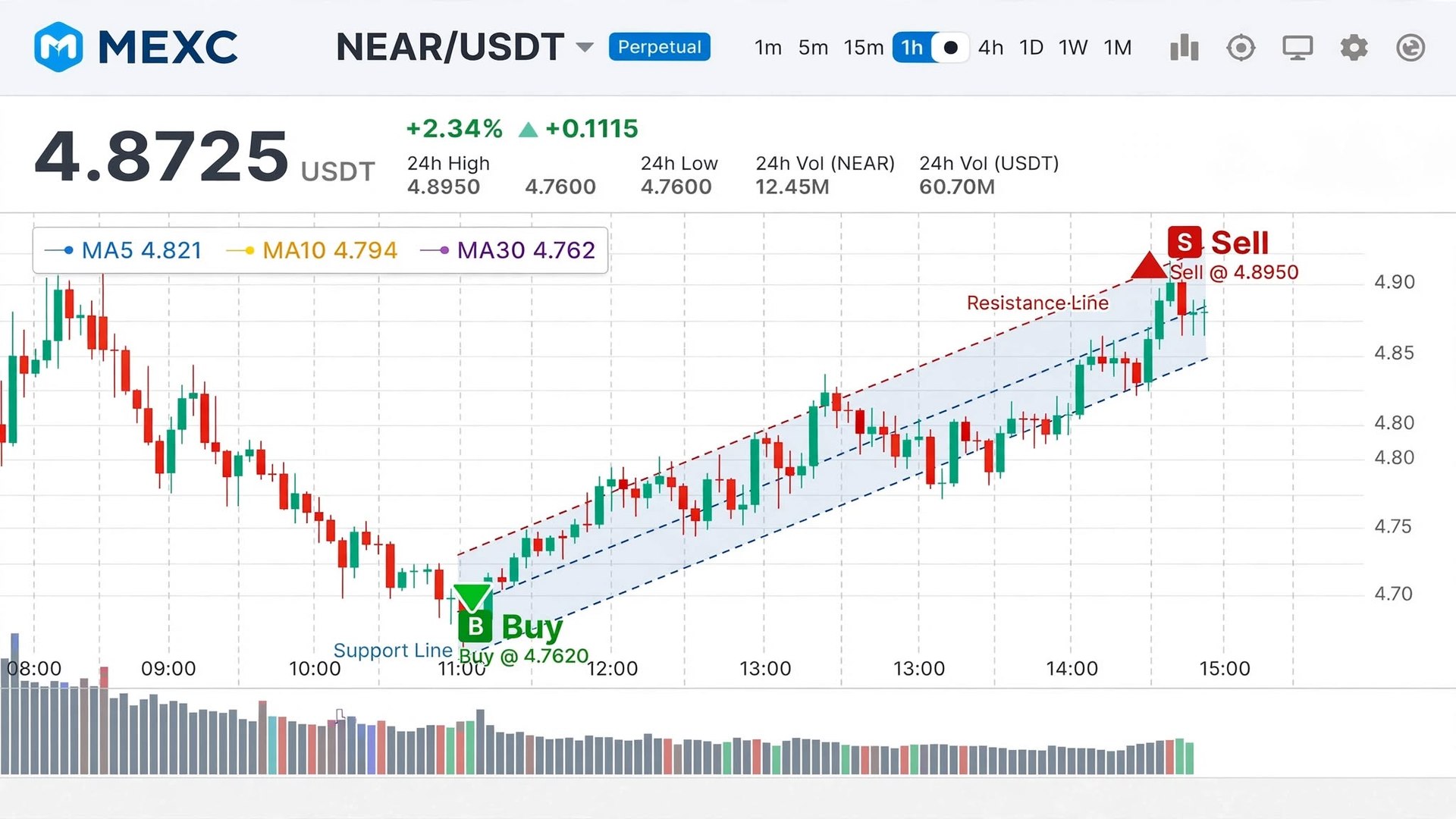Open the chart indicators bar icon

[1184, 48]
